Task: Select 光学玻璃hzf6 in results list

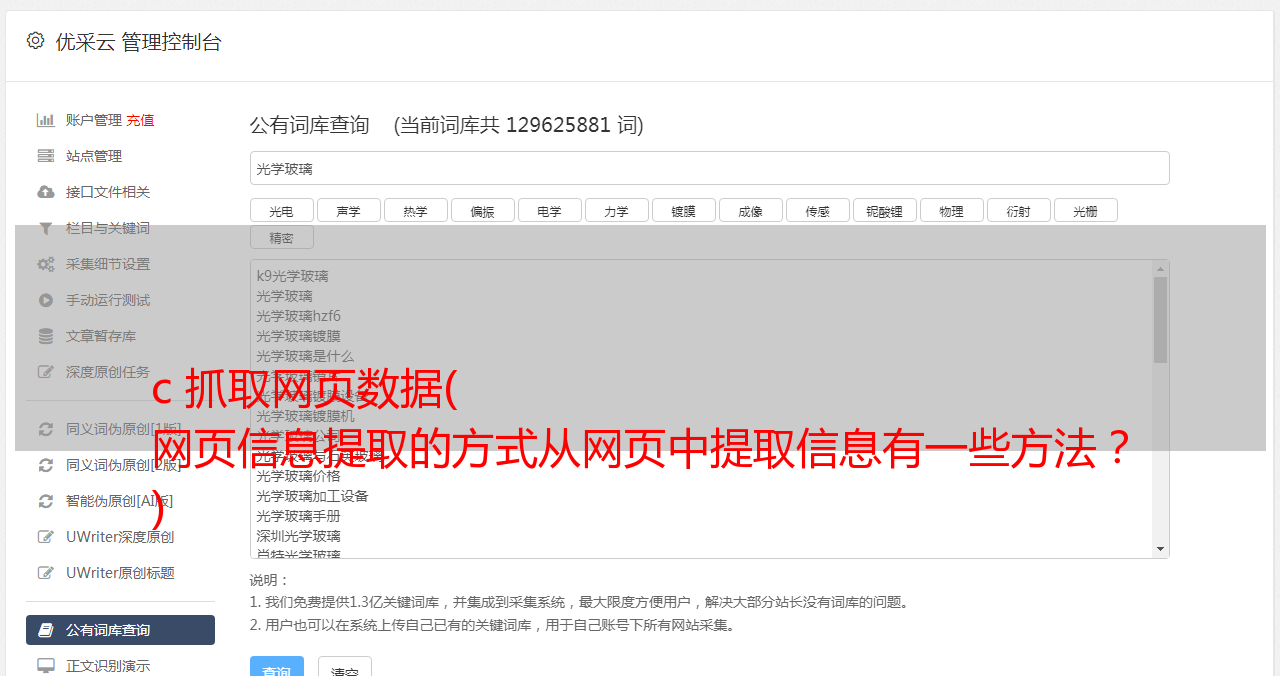Action: tap(298, 316)
